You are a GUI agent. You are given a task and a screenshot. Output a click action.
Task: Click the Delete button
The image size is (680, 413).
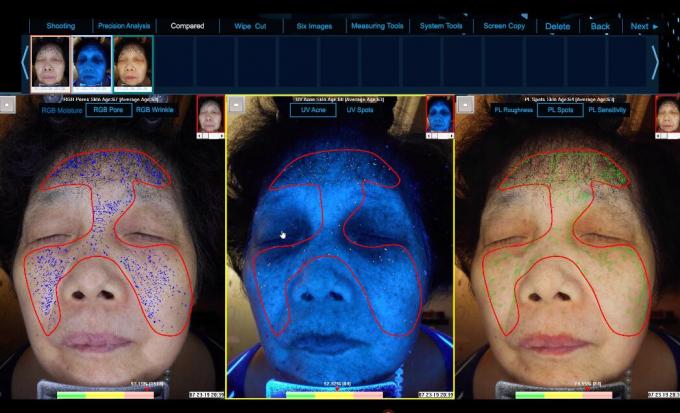pos(558,26)
